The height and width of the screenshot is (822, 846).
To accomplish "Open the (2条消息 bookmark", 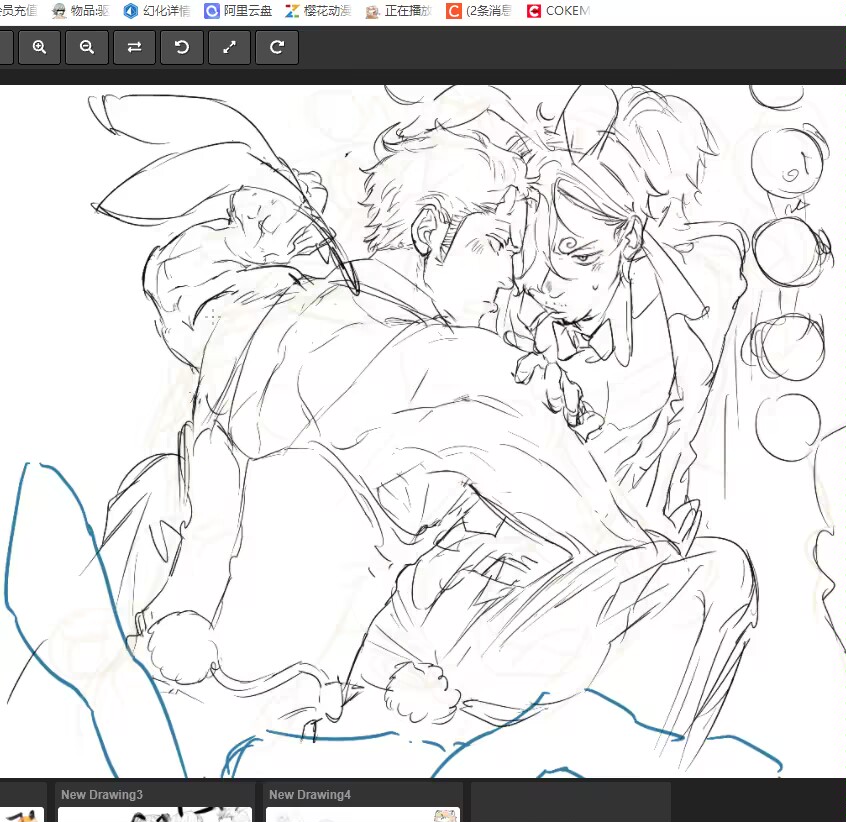I will click(479, 11).
